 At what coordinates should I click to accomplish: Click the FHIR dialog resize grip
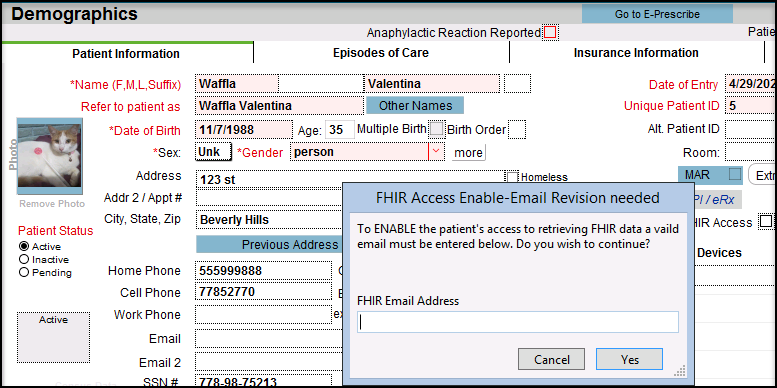(x=680, y=372)
